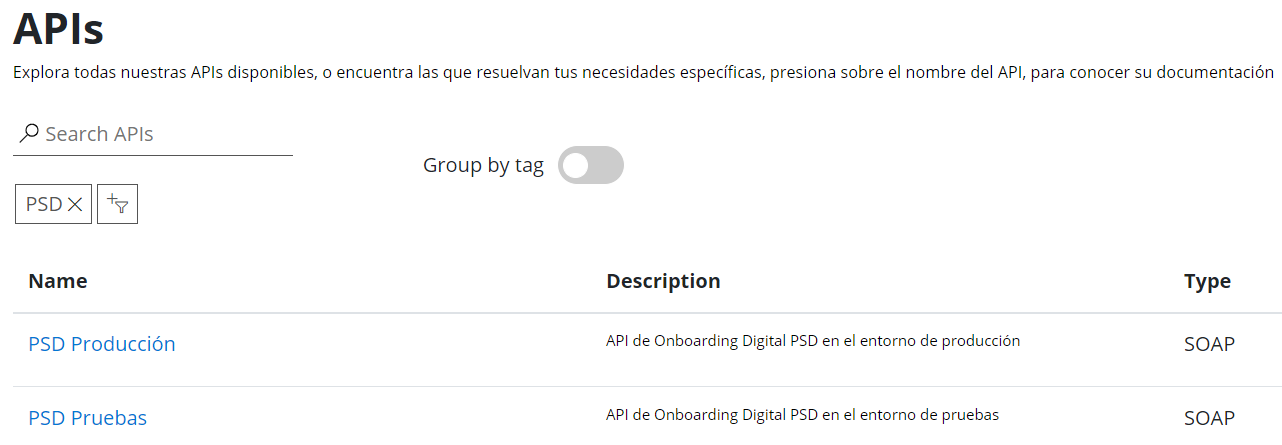Click the Group by tag label
Viewport: 1282px width, 445px height.
tap(483, 165)
